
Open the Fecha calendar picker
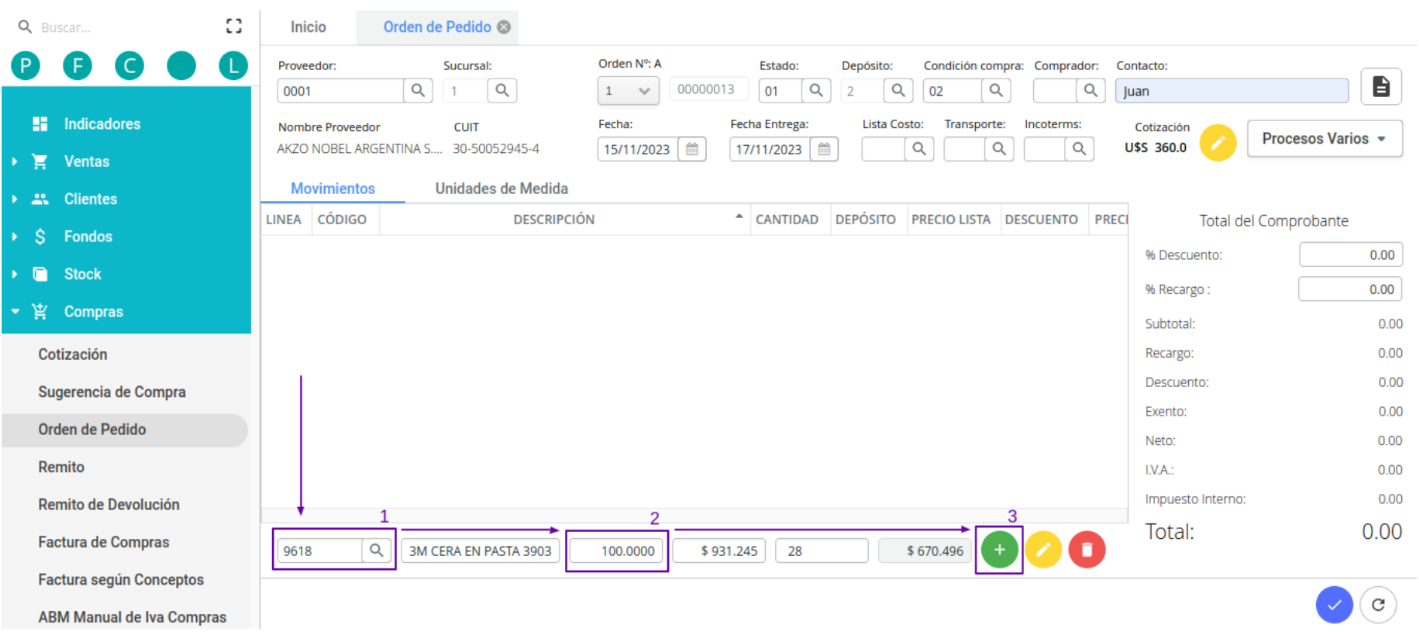click(x=691, y=149)
